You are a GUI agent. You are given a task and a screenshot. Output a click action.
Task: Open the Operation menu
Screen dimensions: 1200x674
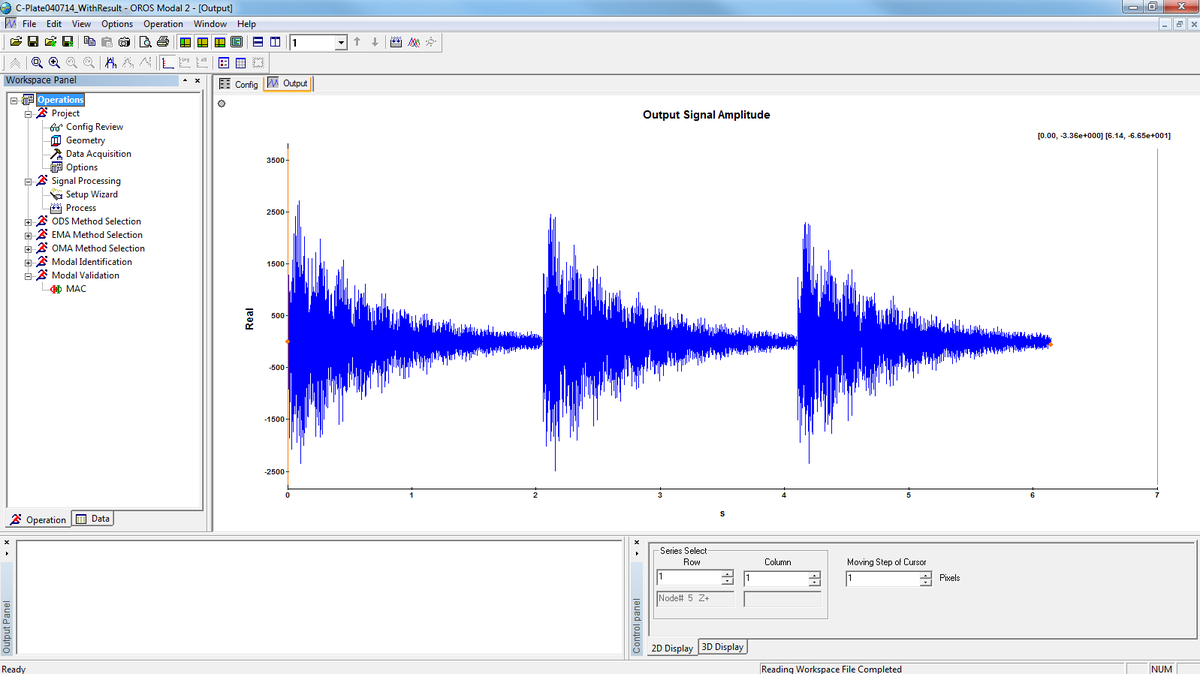tap(163, 24)
